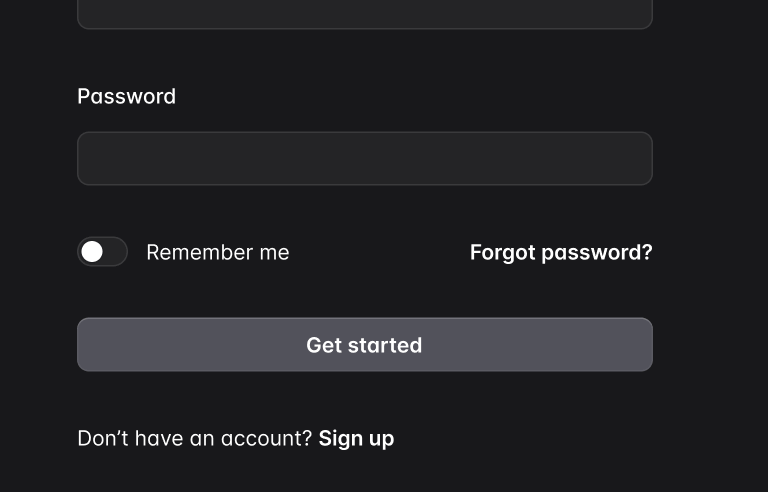Tap the bold Sign up text
The image size is (768, 492).
coord(356,438)
